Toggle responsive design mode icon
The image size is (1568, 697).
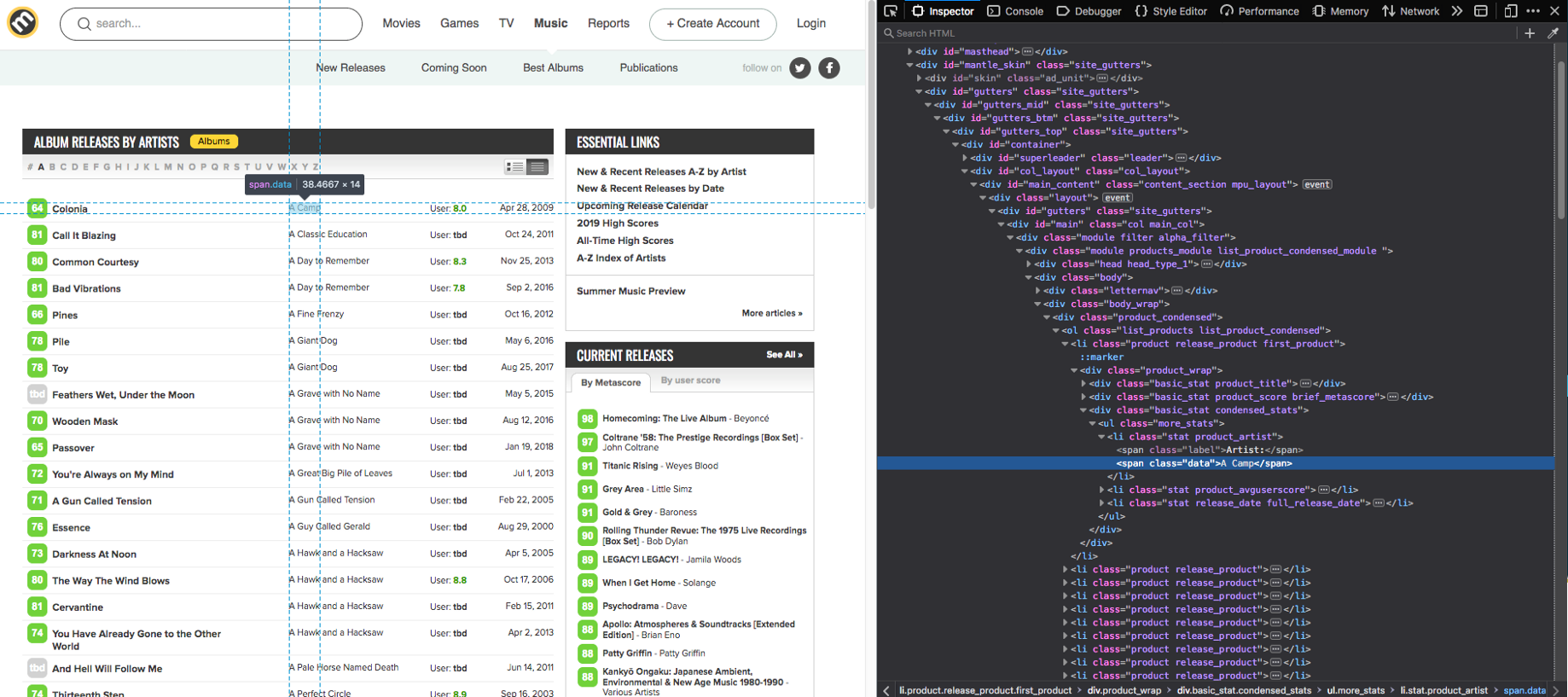[x=1511, y=11]
